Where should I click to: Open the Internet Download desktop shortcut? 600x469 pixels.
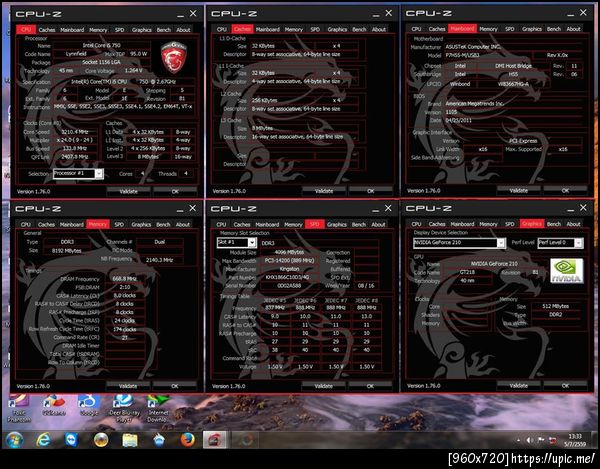158,409
